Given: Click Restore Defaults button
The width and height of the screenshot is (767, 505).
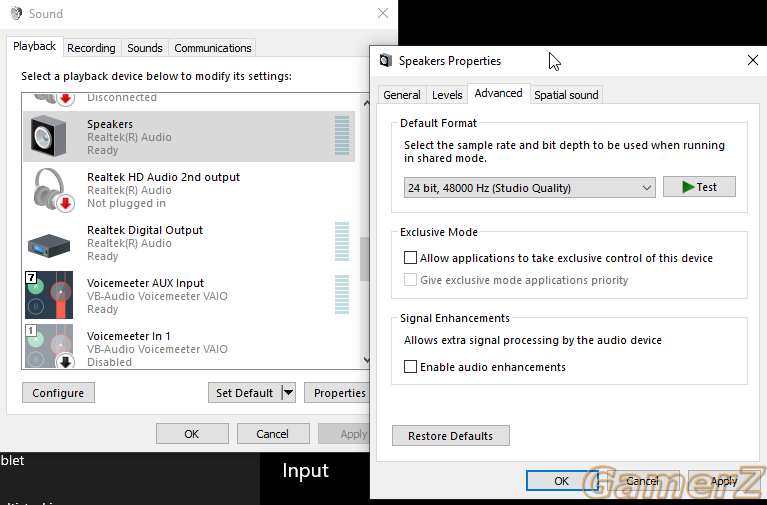Looking at the screenshot, I should coord(451,436).
